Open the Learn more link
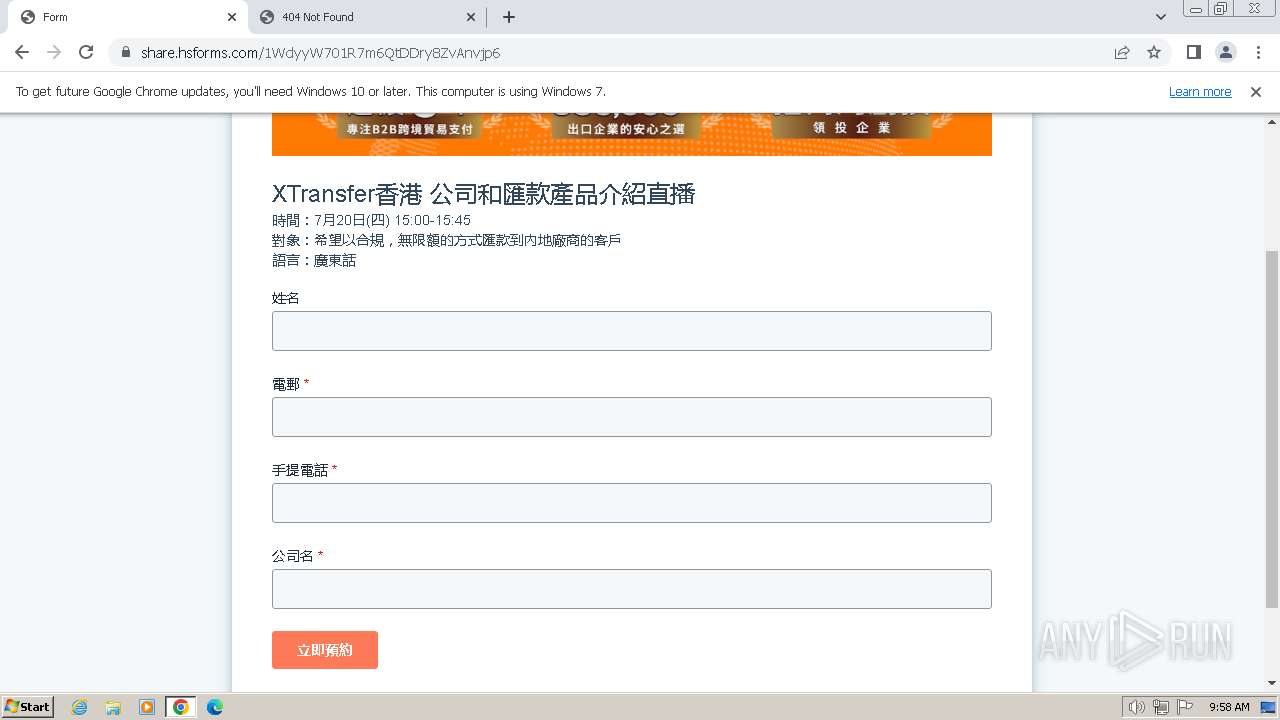 point(1200,91)
